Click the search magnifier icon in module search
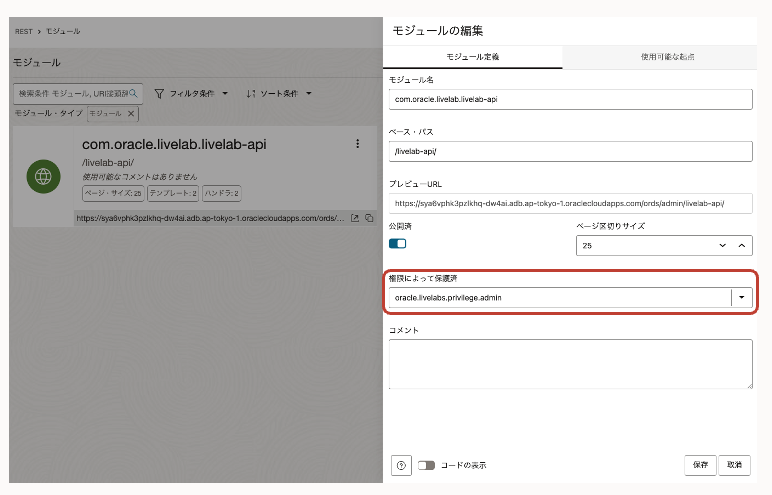772x495 pixels. coord(133,93)
